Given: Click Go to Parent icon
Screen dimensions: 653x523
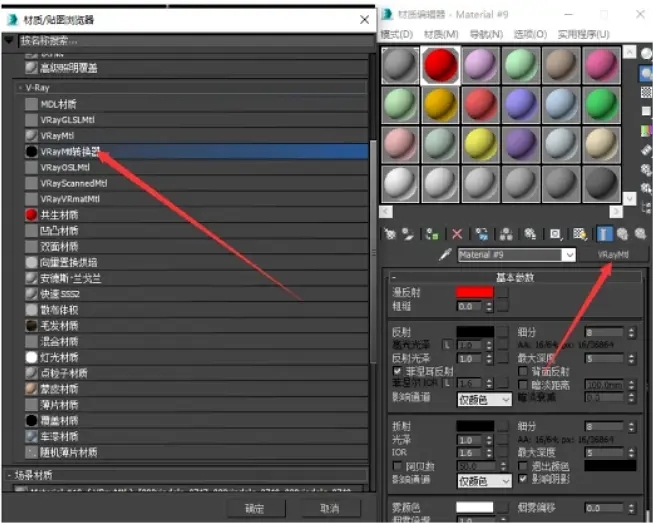Looking at the screenshot, I should [623, 234].
